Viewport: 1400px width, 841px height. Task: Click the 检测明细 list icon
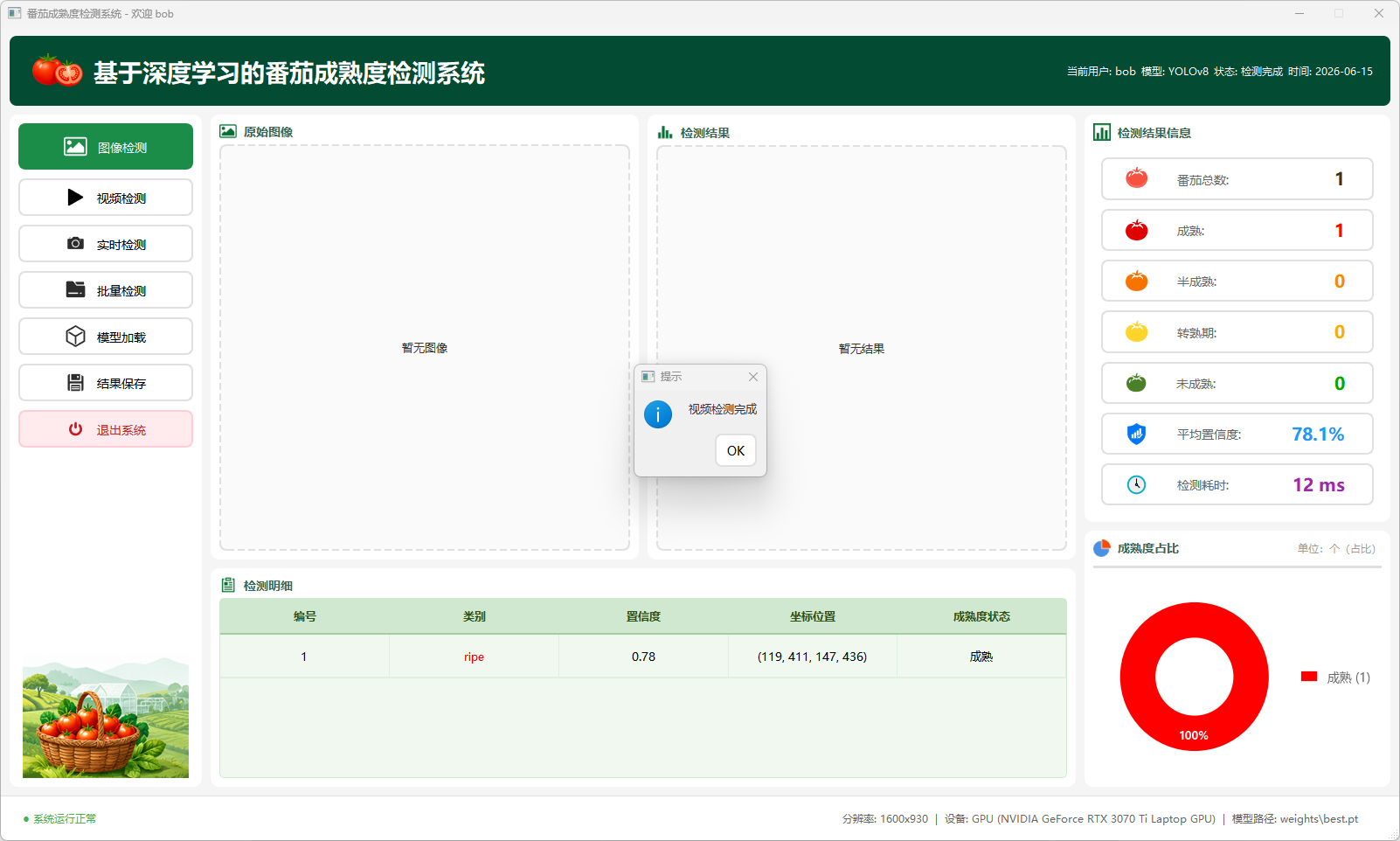tap(228, 585)
